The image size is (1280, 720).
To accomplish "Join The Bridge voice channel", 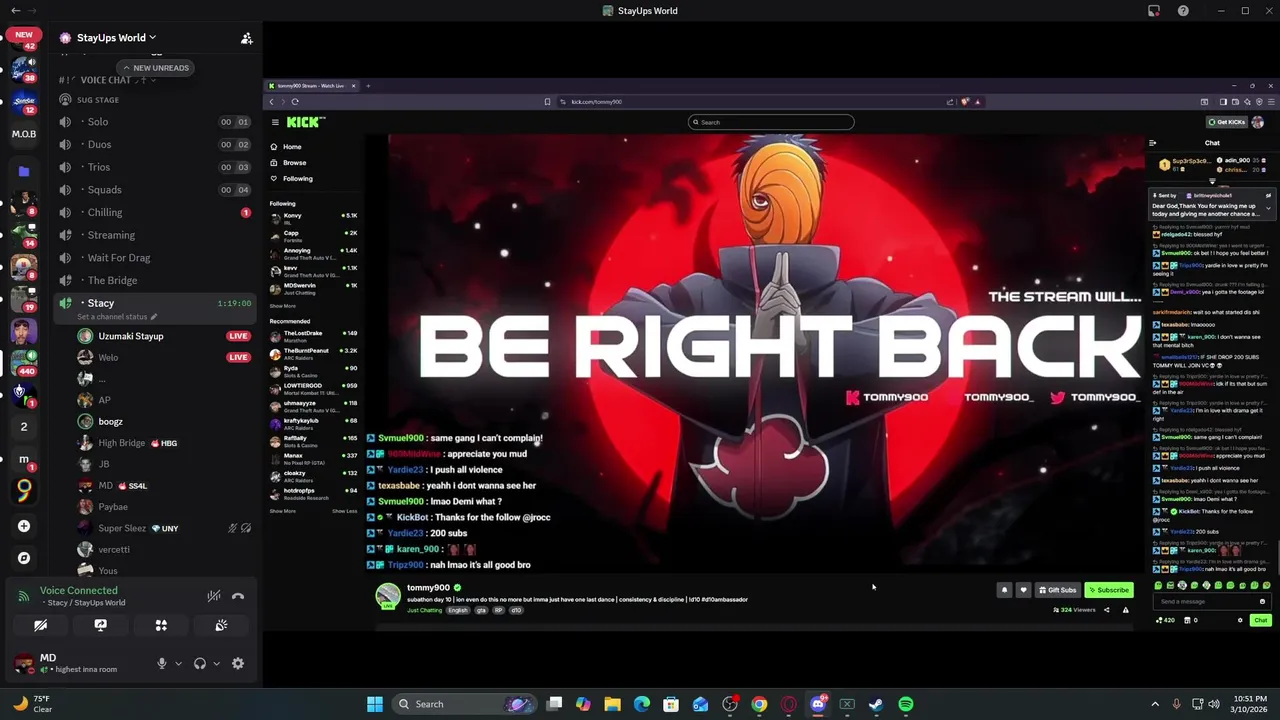I will (155, 280).
